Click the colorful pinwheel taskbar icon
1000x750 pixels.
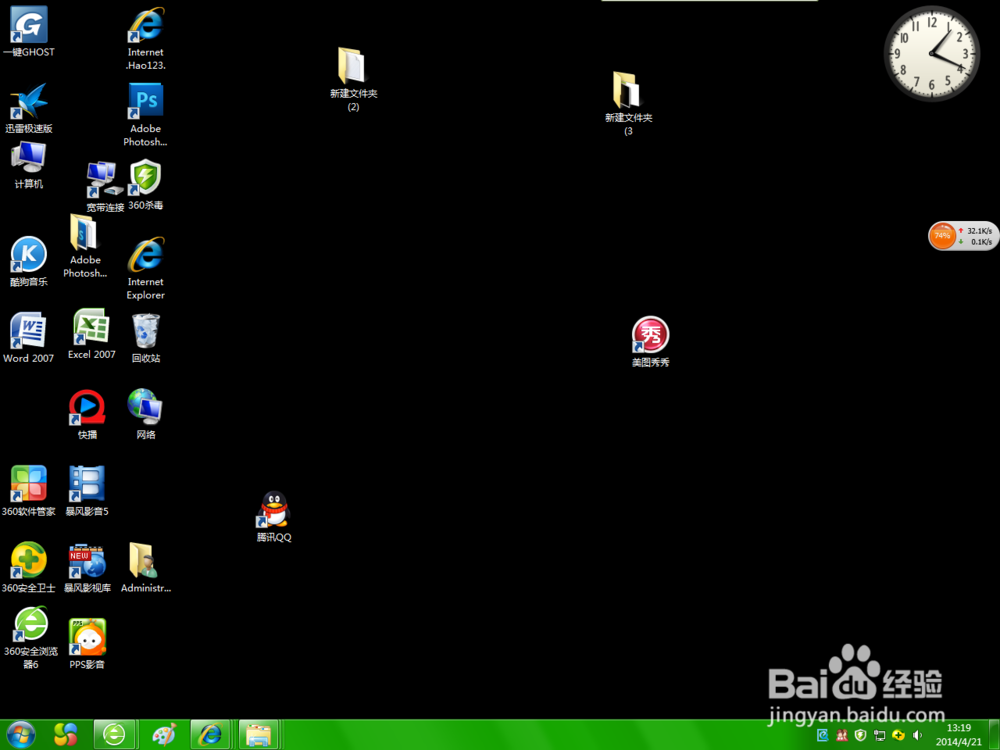(65, 735)
